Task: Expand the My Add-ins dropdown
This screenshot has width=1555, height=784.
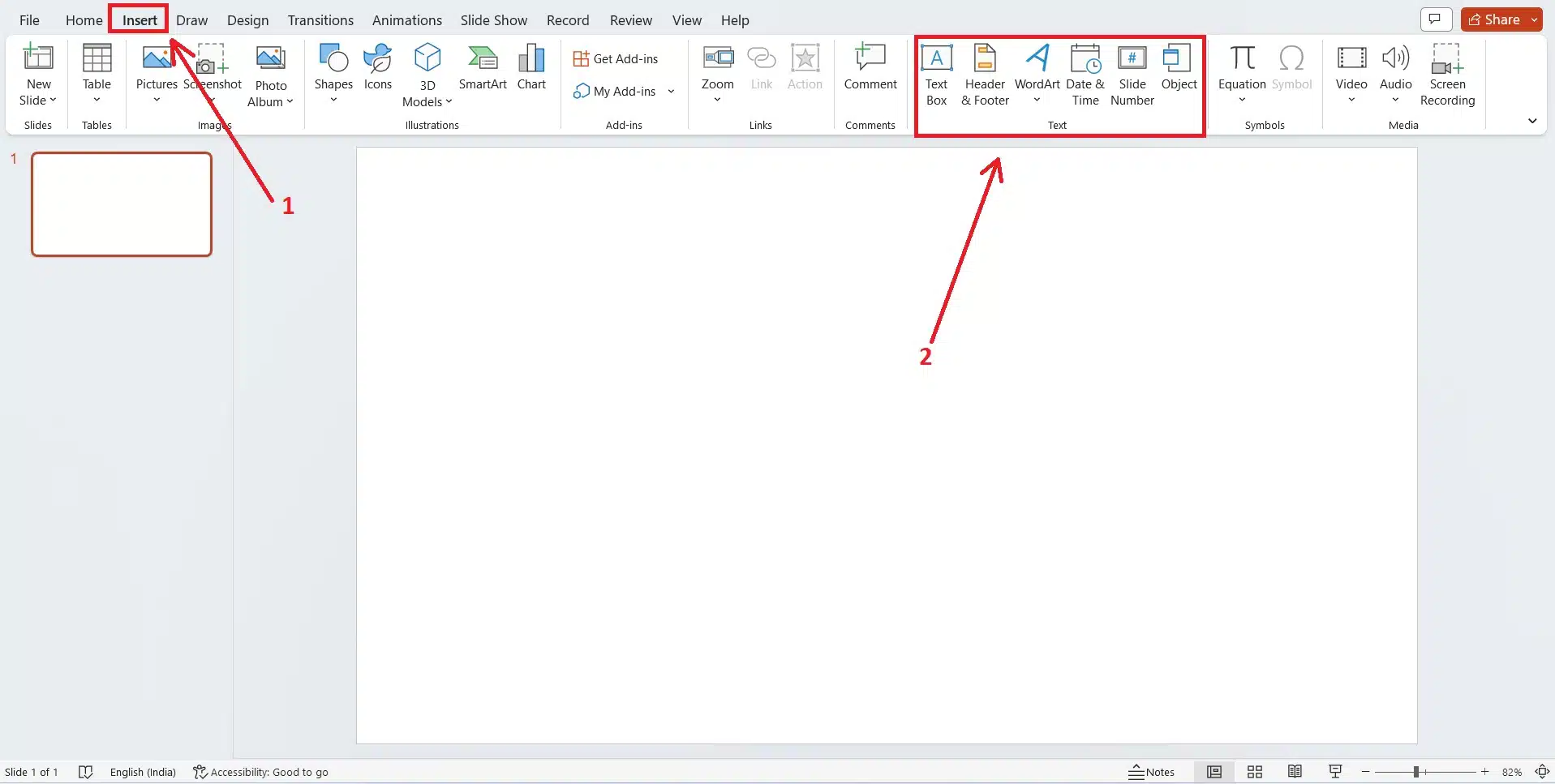Action: [x=671, y=91]
